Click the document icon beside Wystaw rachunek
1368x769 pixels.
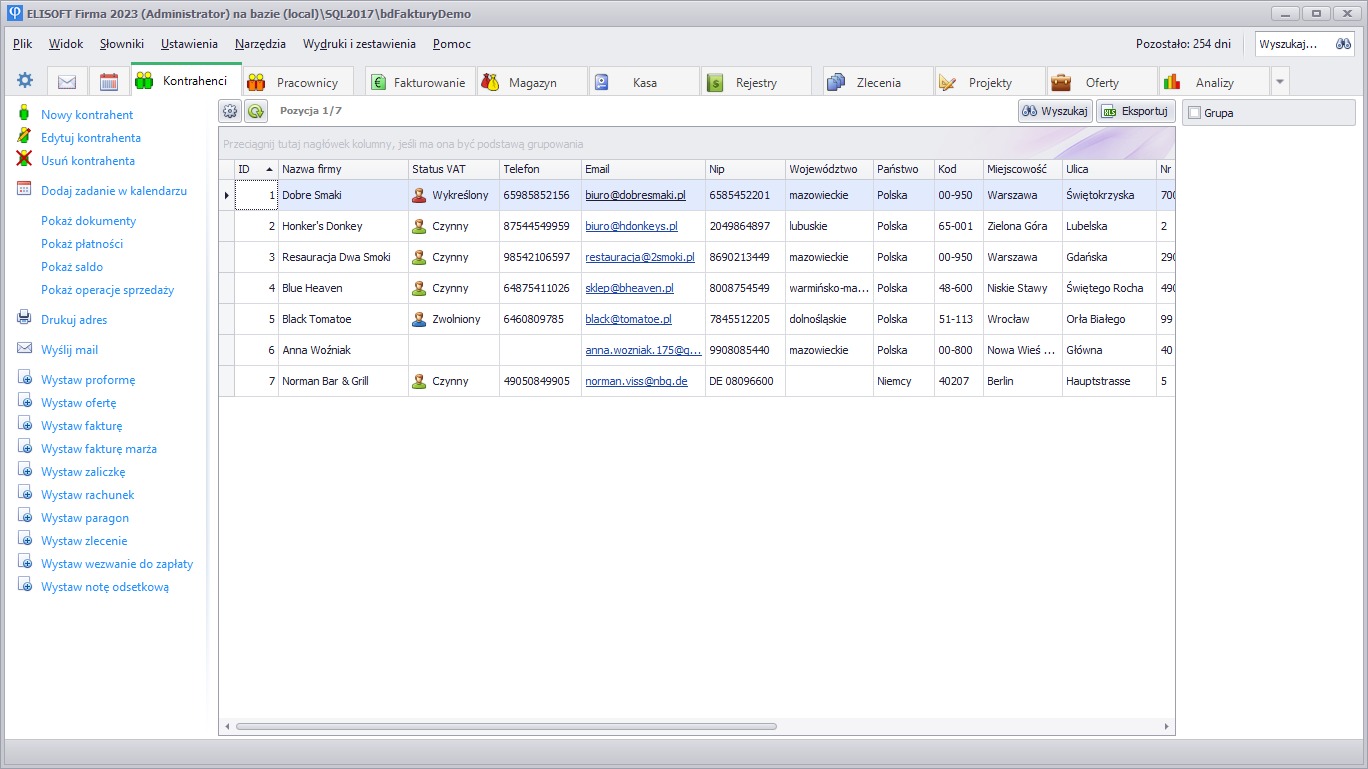click(24, 494)
